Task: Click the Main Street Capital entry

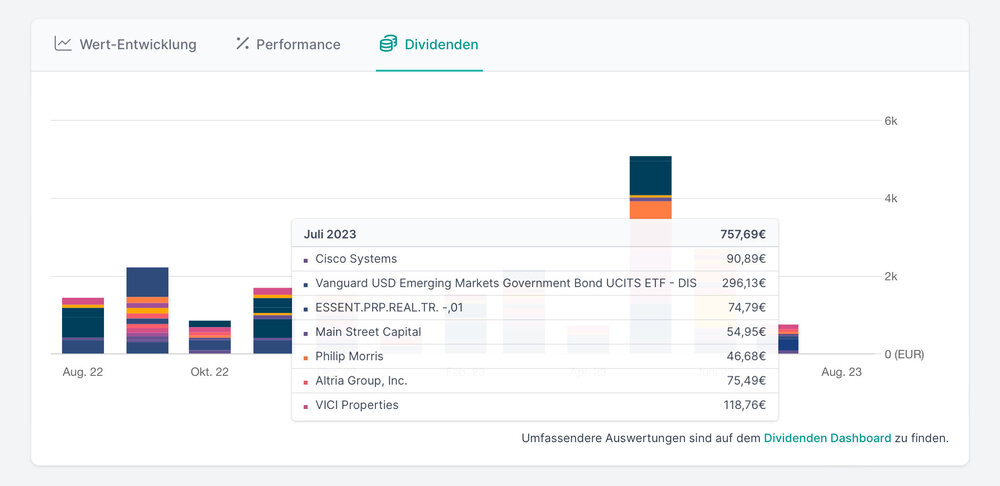Action: point(368,332)
